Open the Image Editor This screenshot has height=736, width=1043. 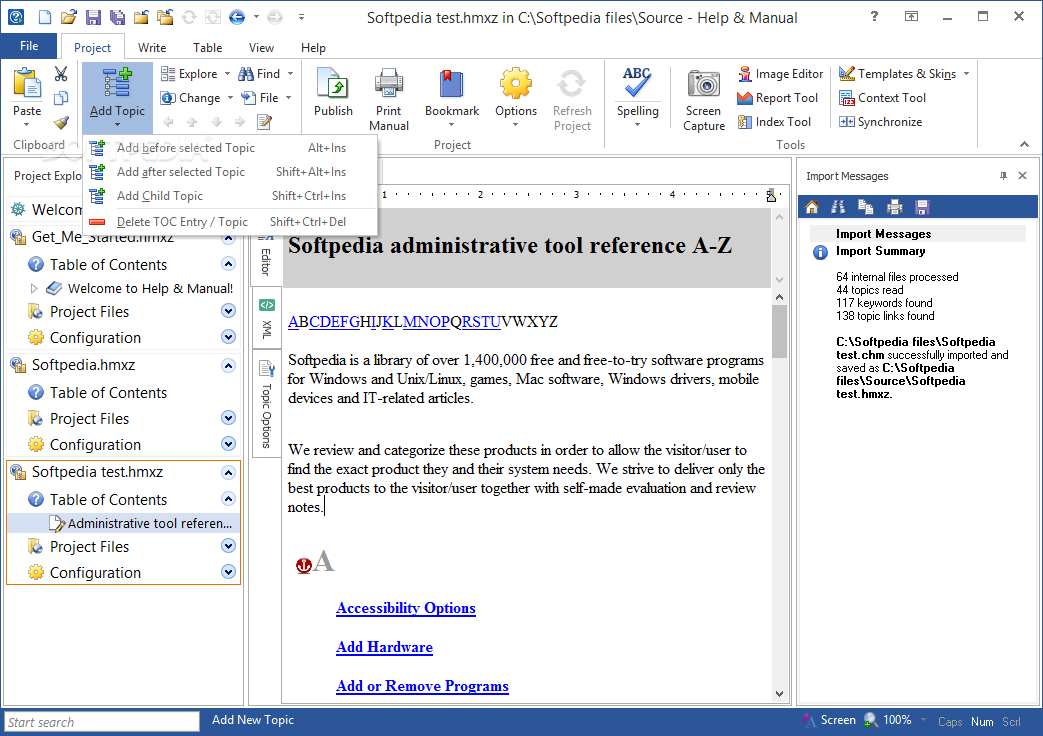pyautogui.click(x=780, y=74)
